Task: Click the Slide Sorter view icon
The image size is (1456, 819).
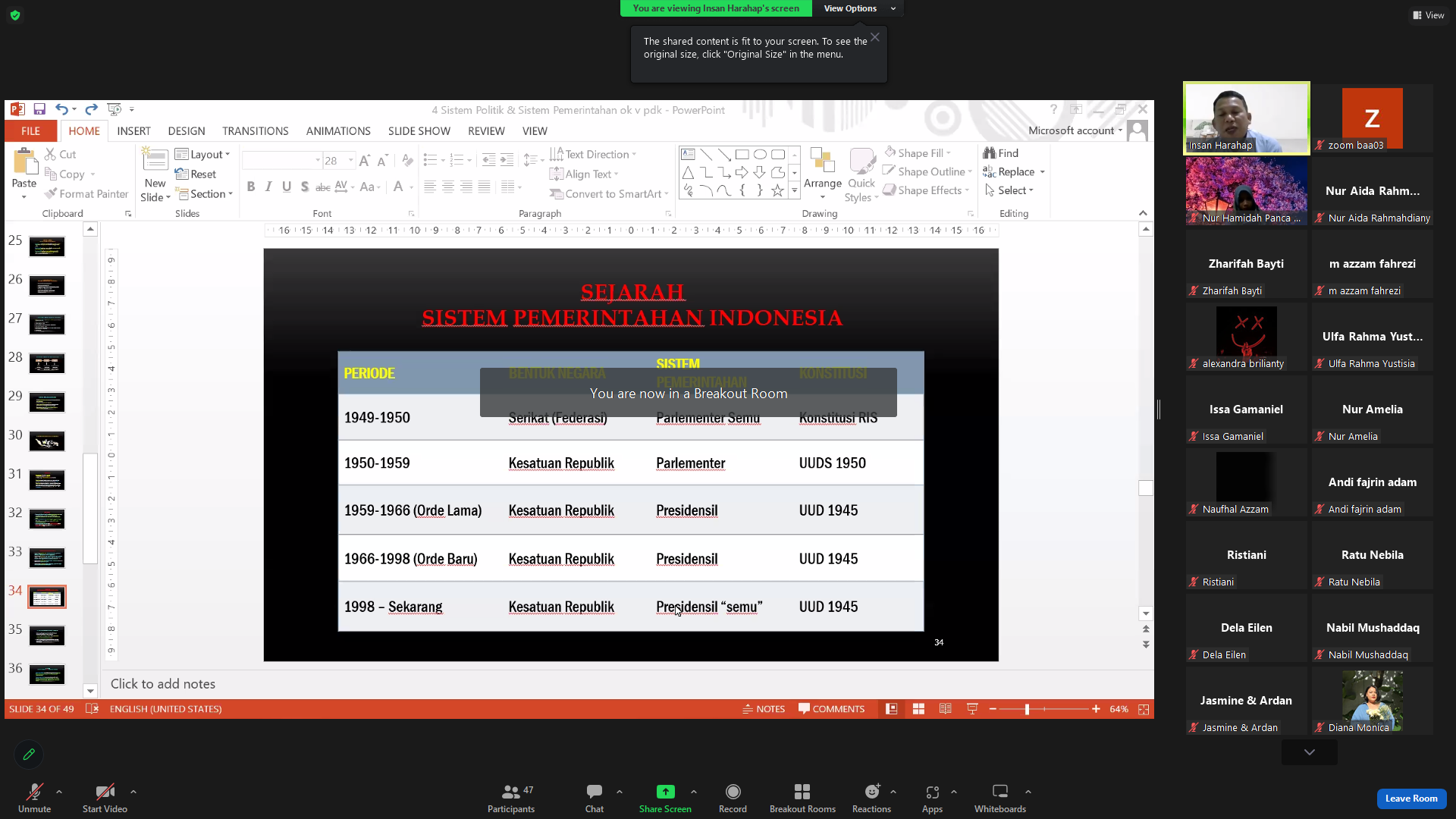Action: tap(918, 709)
